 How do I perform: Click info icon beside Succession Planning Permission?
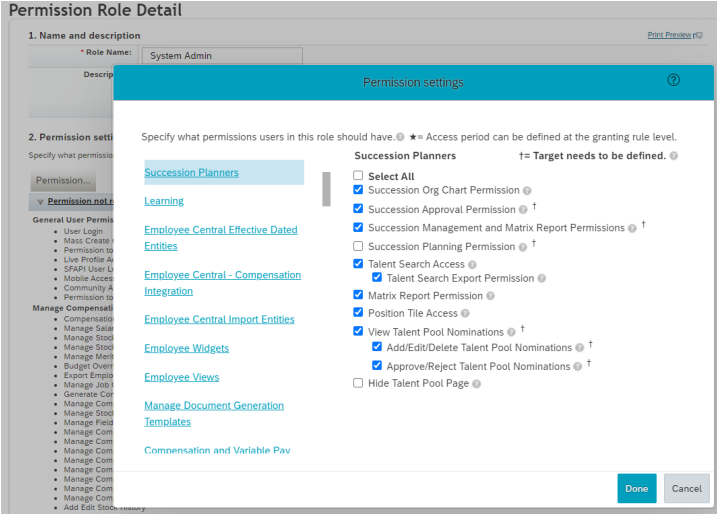coord(523,247)
